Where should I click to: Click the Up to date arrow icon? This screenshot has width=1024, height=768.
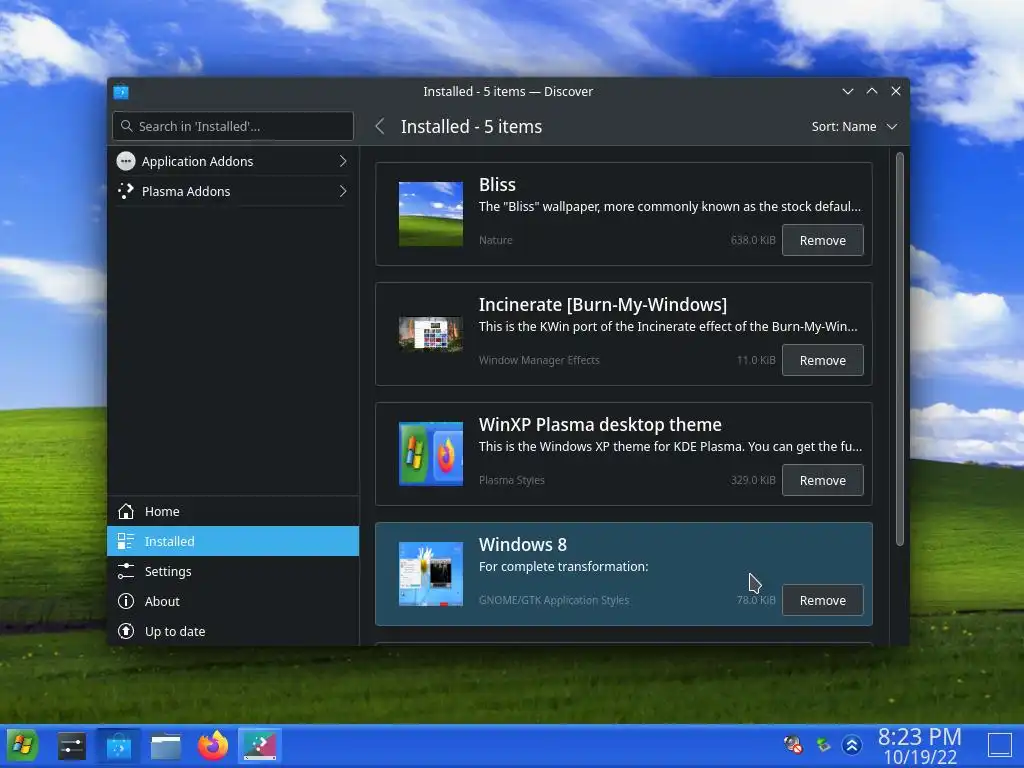tap(126, 632)
